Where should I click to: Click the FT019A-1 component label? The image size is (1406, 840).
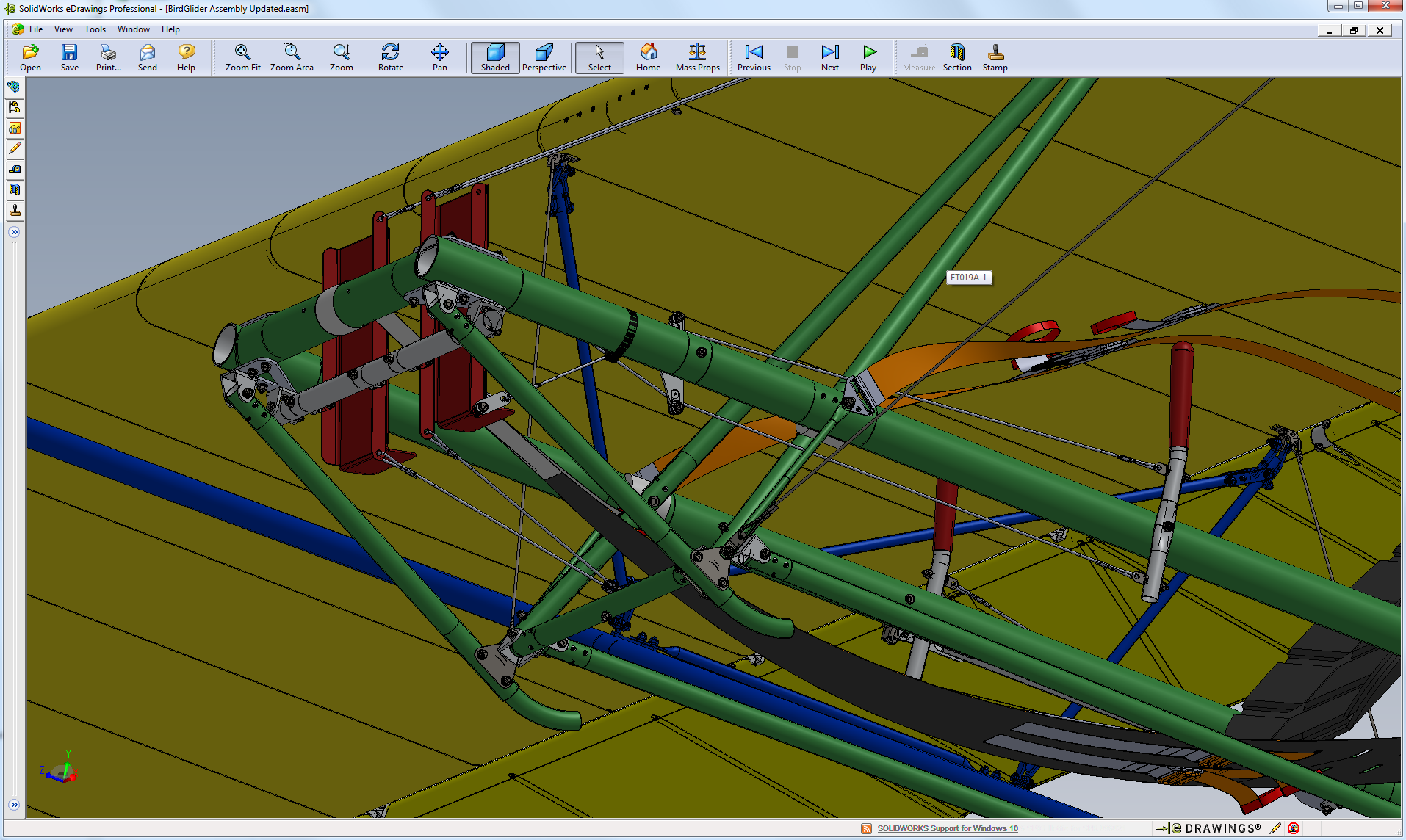(968, 278)
